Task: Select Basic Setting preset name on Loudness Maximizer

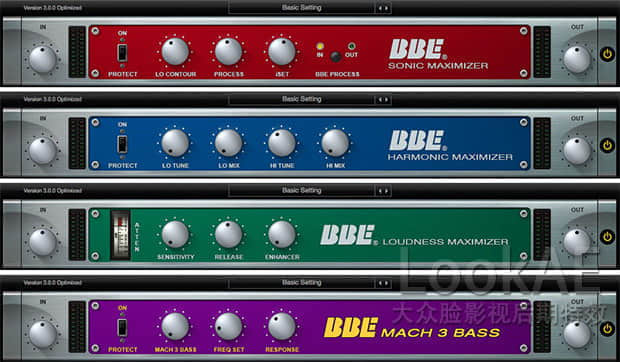Action: click(x=301, y=190)
